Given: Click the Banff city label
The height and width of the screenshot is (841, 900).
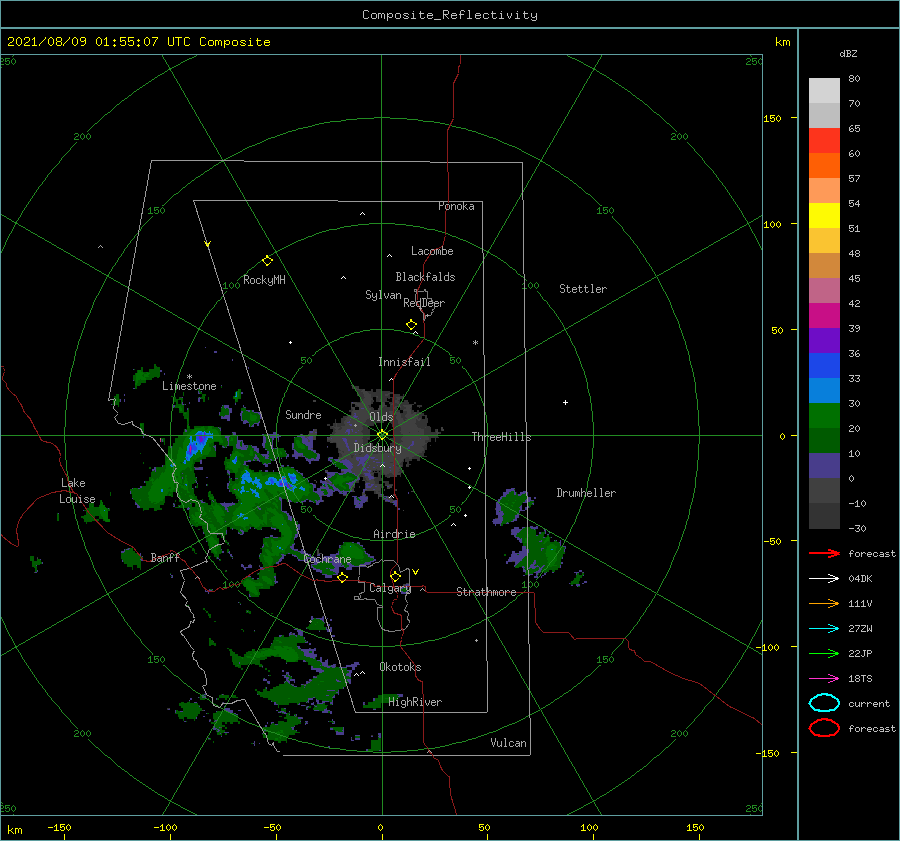Looking at the screenshot, I should coord(165,557).
